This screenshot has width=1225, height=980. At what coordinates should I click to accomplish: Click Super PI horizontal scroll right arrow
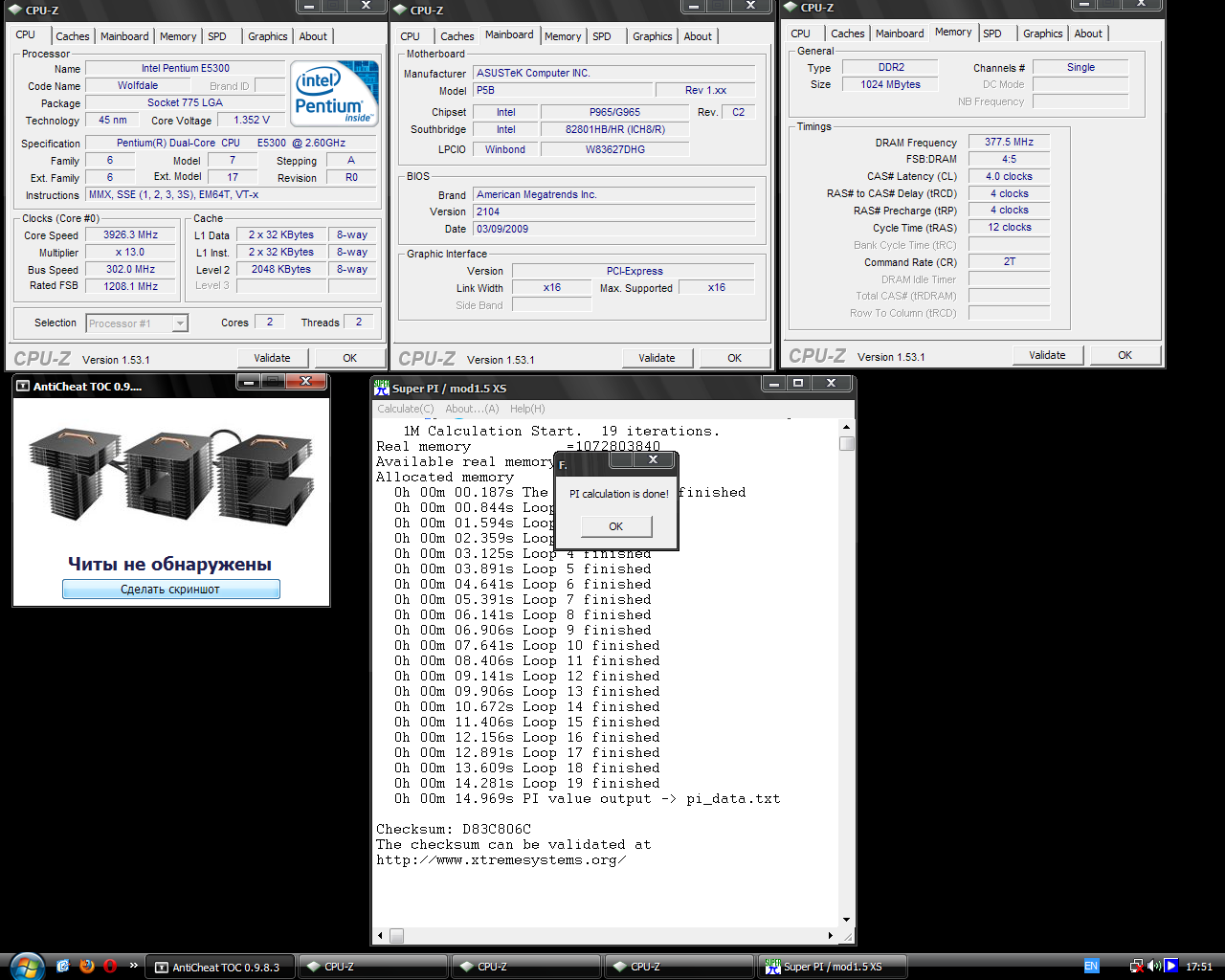[831, 935]
